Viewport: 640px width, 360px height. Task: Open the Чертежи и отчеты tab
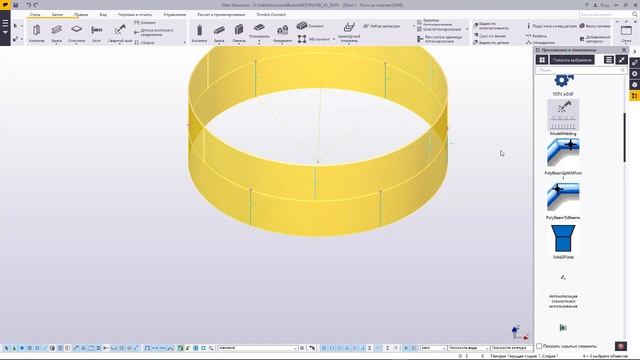click(x=135, y=14)
